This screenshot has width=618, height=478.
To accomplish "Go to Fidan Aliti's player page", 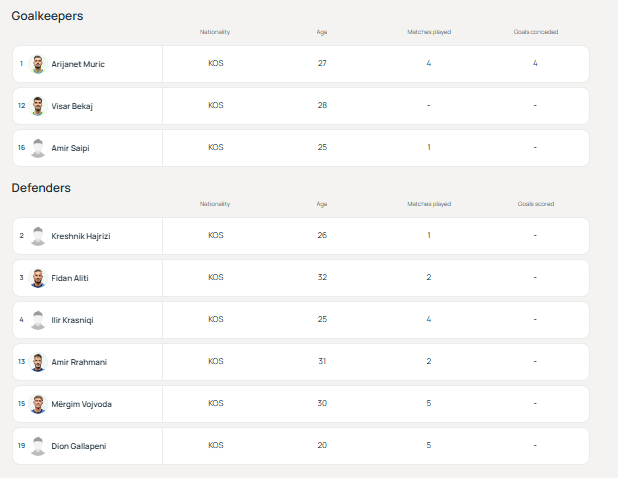I will point(70,278).
